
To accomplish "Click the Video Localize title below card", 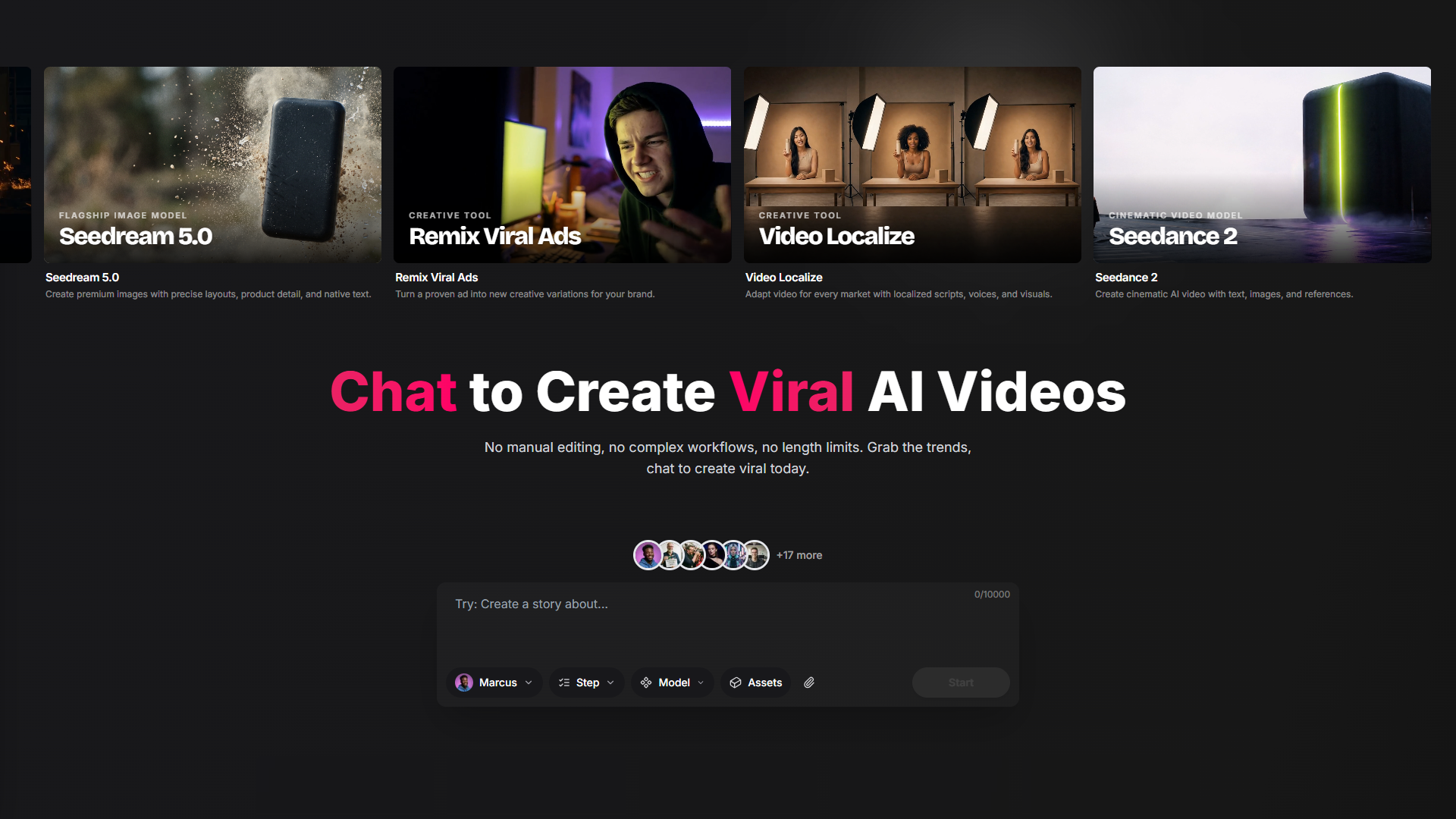I will pos(783,278).
